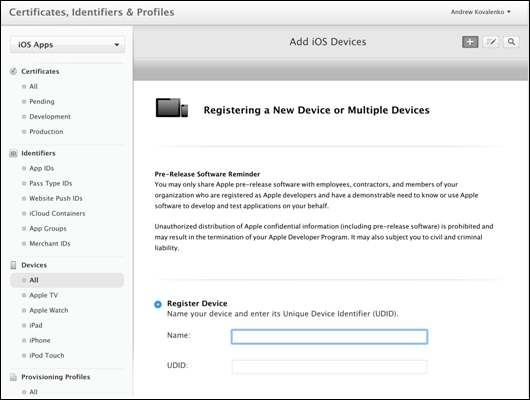The width and height of the screenshot is (530, 400).
Task: Open Production certificates
Action: 46,132
